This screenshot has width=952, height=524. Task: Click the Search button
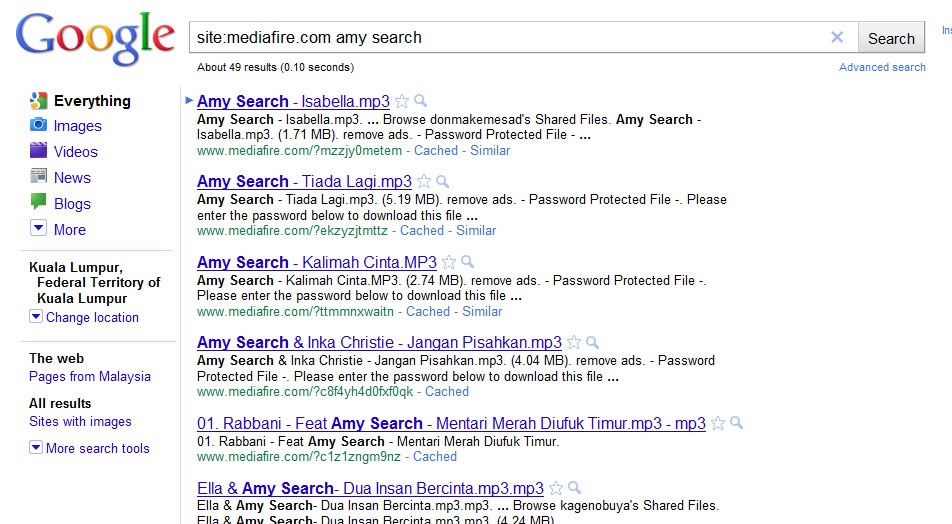tap(891, 38)
